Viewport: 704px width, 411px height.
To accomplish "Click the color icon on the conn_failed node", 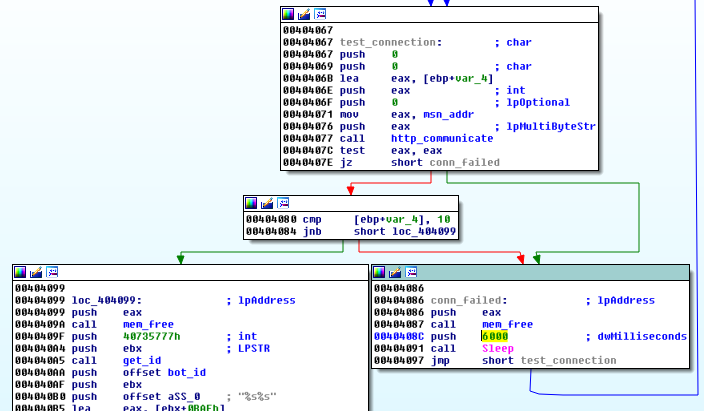I will tap(381, 272).
